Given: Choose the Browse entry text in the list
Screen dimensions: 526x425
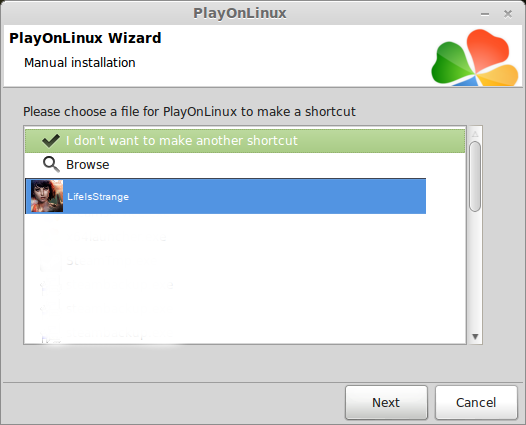Looking at the screenshot, I should [x=88, y=165].
